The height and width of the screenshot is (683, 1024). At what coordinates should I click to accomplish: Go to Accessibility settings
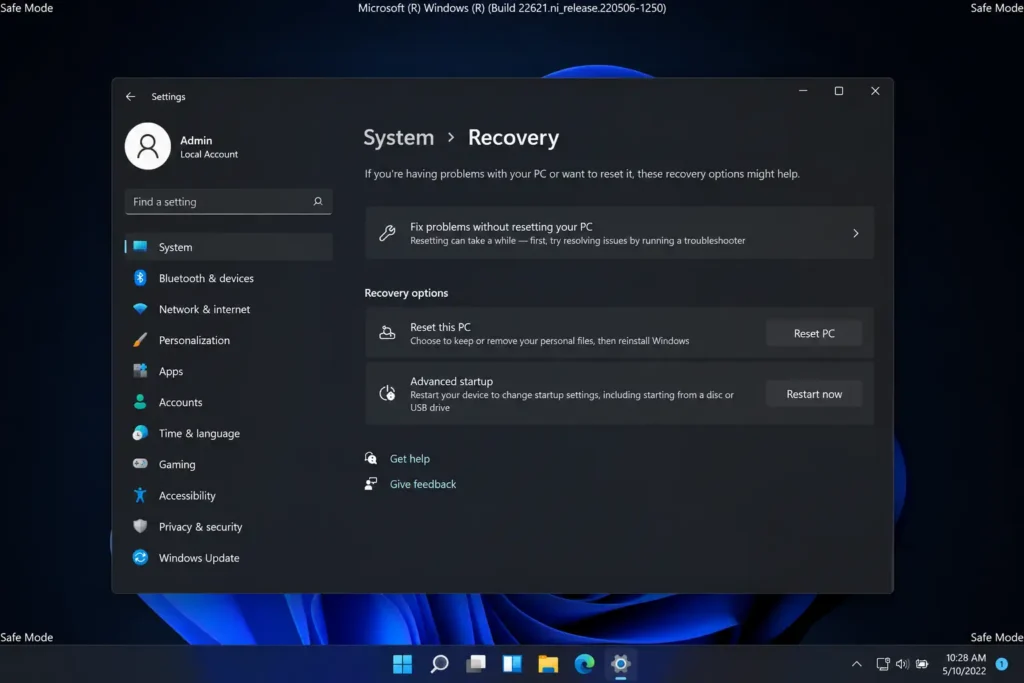229,496
